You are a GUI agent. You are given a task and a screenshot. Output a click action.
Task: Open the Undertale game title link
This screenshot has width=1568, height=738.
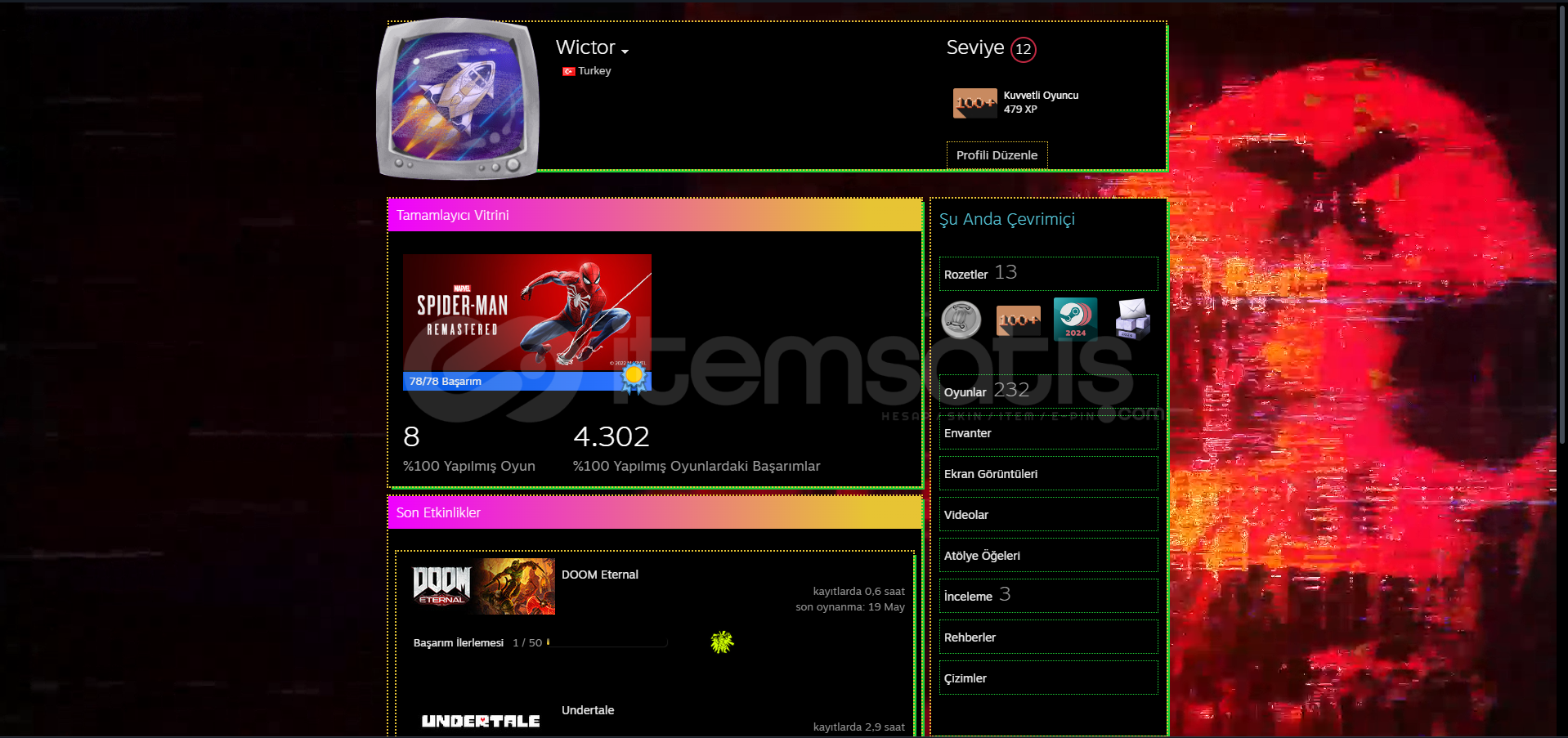588,710
